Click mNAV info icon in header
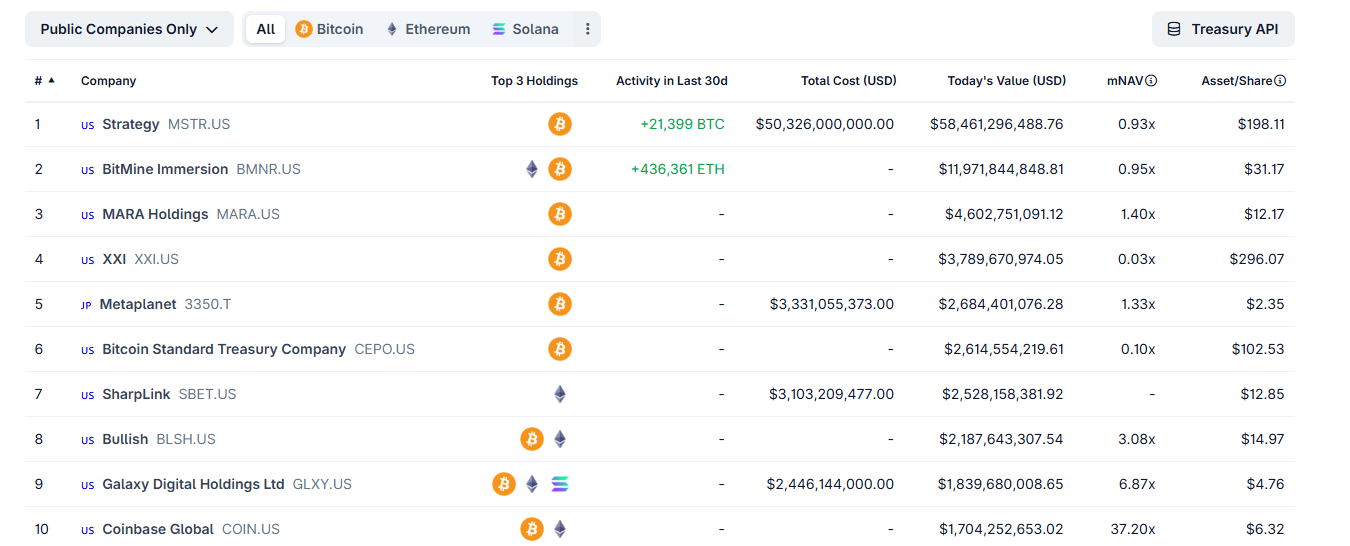Image resolution: width=1350 pixels, height=546 pixels. pyautogui.click(x=1151, y=81)
